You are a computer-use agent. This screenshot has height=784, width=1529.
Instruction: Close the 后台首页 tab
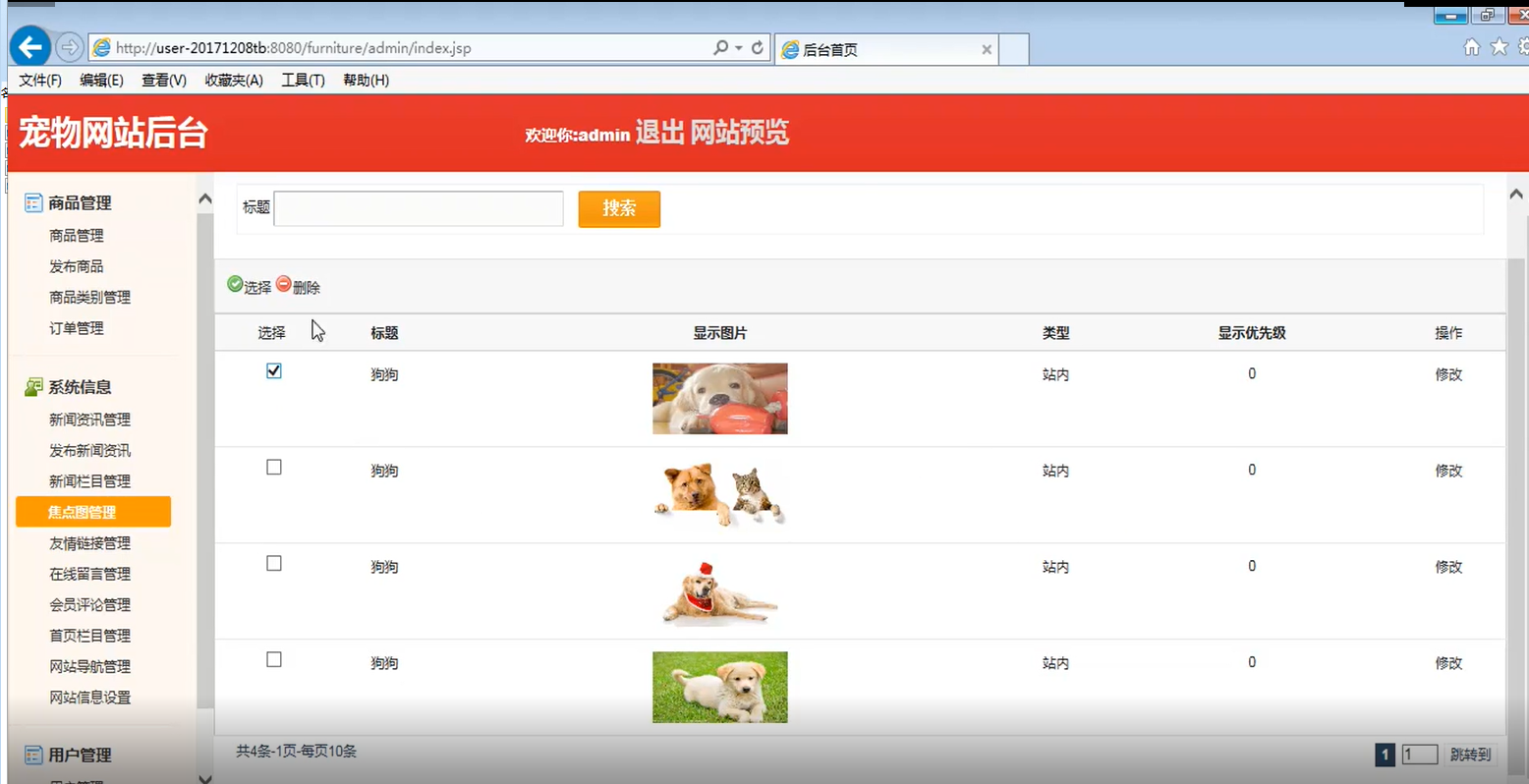click(x=987, y=49)
